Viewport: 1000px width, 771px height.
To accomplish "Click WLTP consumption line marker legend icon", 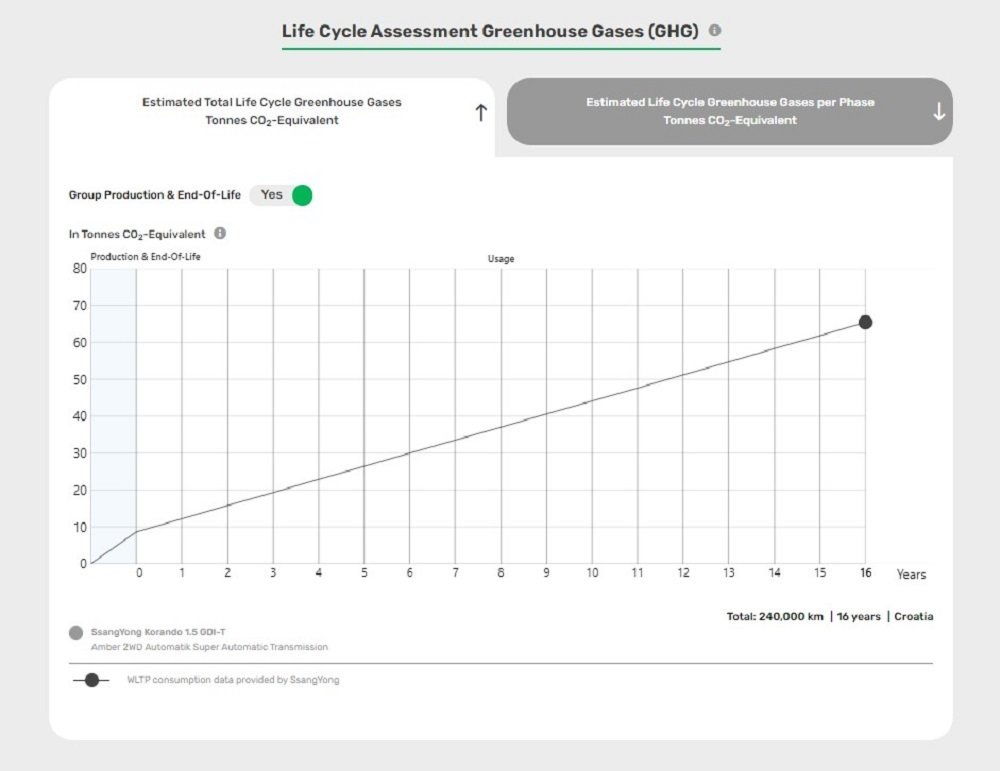I will (91, 680).
